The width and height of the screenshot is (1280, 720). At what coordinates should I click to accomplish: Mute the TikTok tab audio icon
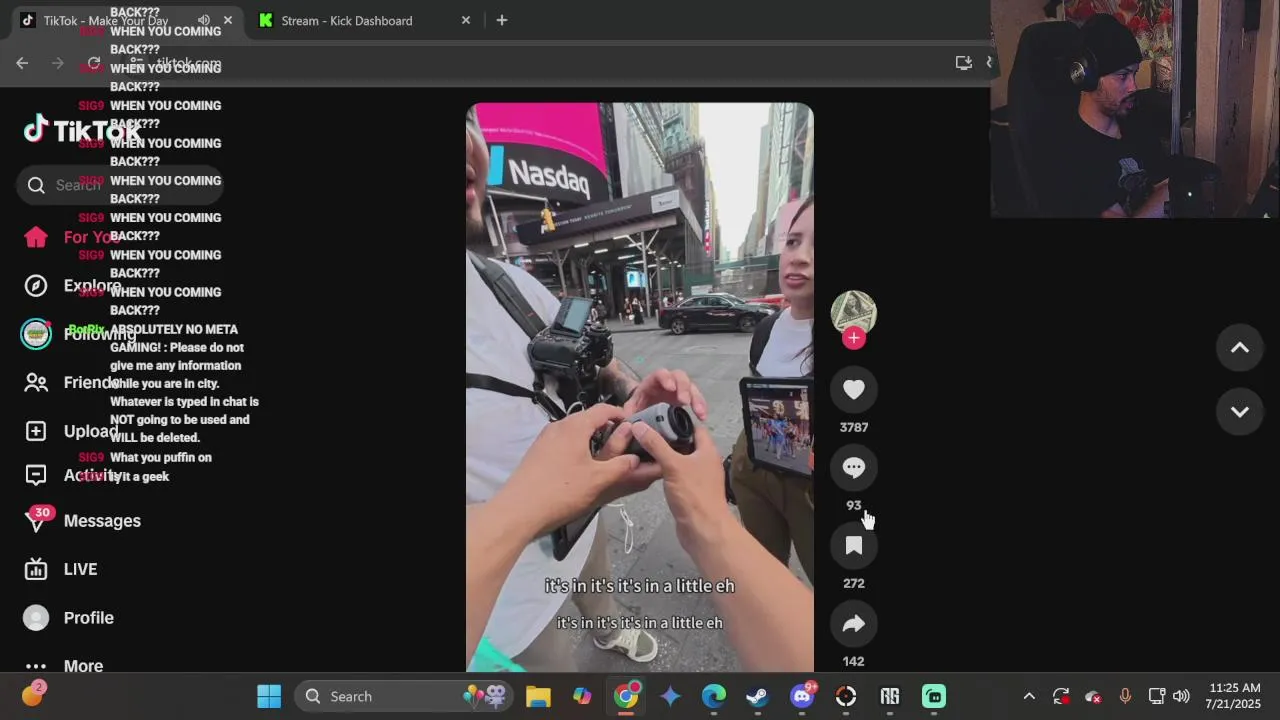click(204, 20)
